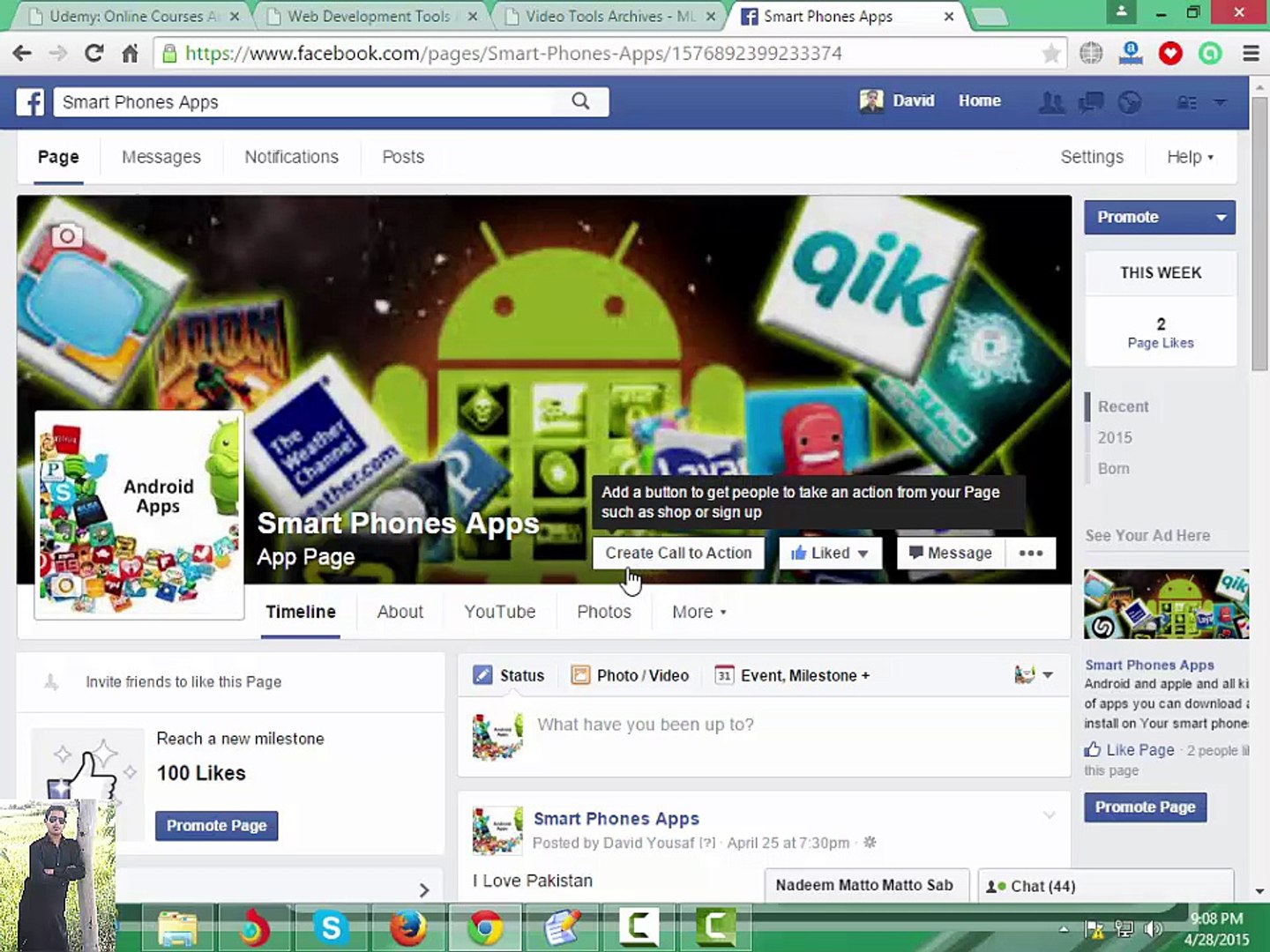Select the Status composer option
The height and width of the screenshot is (952, 1270).
pos(509,675)
